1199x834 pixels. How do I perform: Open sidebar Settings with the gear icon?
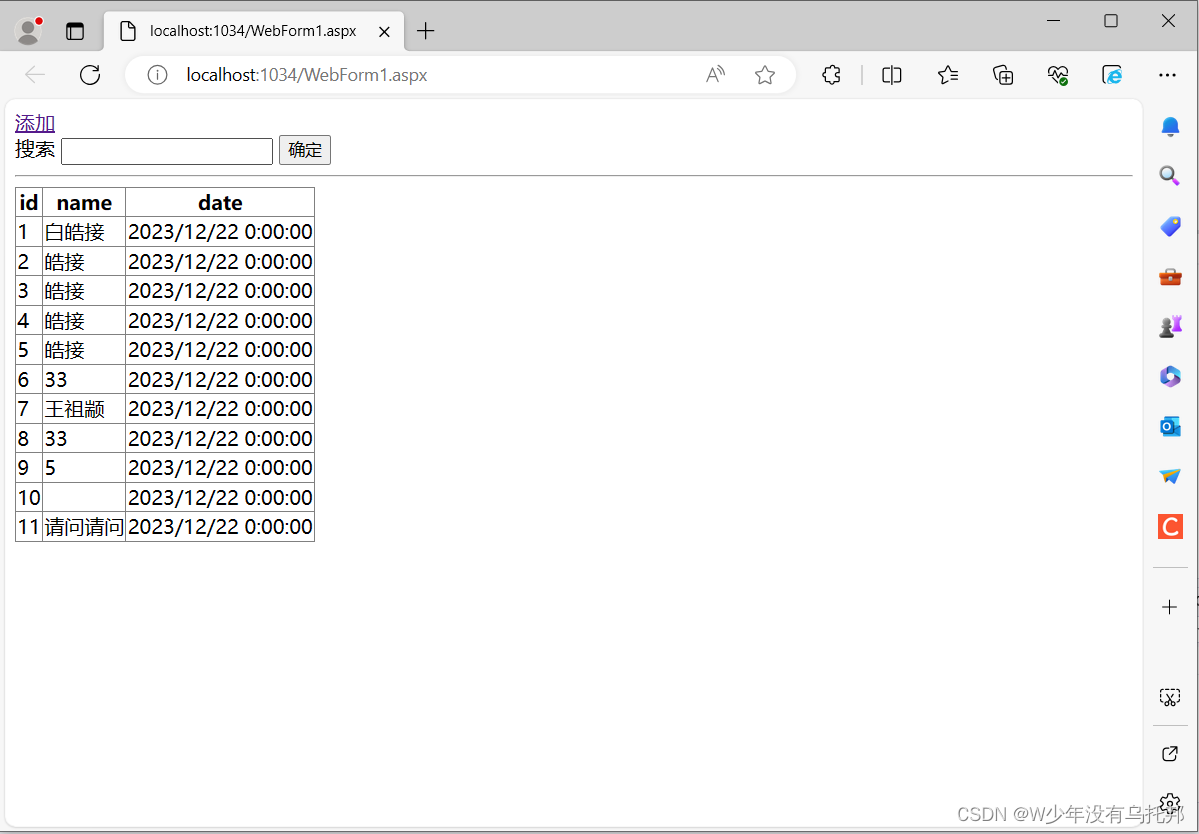click(1170, 803)
